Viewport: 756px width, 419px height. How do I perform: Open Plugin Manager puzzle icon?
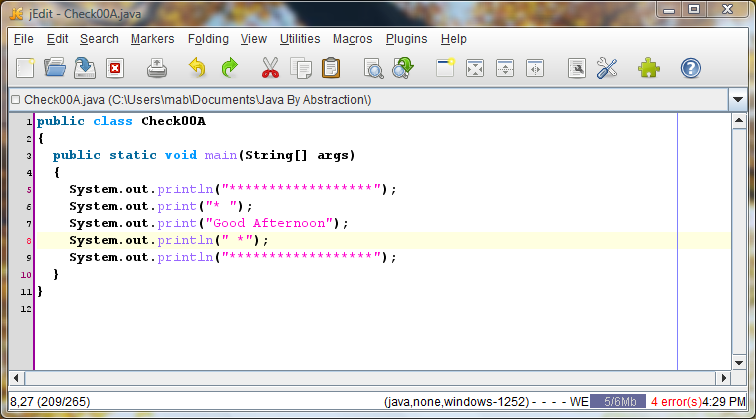(x=648, y=68)
